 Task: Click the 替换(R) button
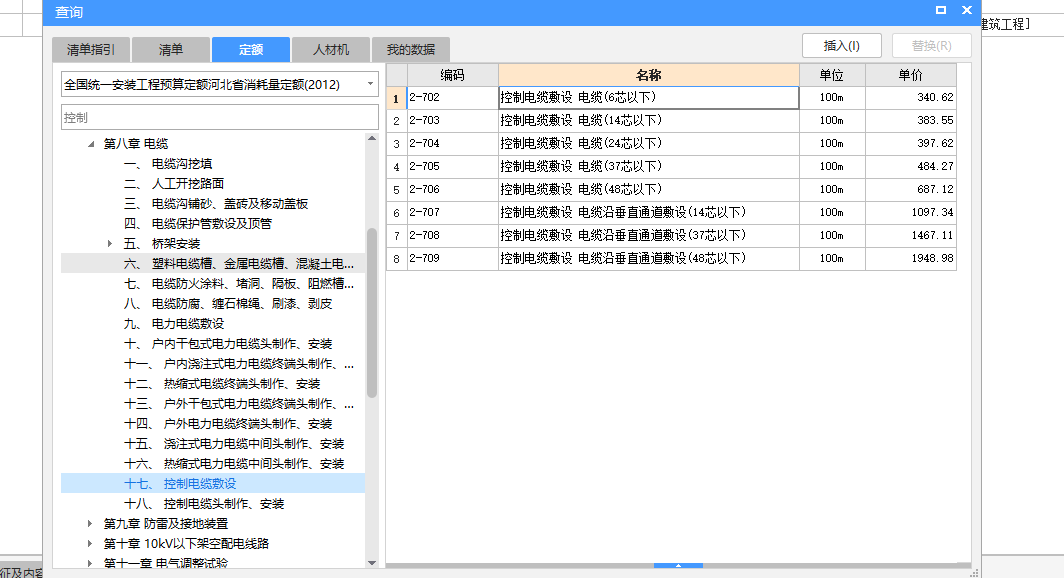[x=931, y=45]
